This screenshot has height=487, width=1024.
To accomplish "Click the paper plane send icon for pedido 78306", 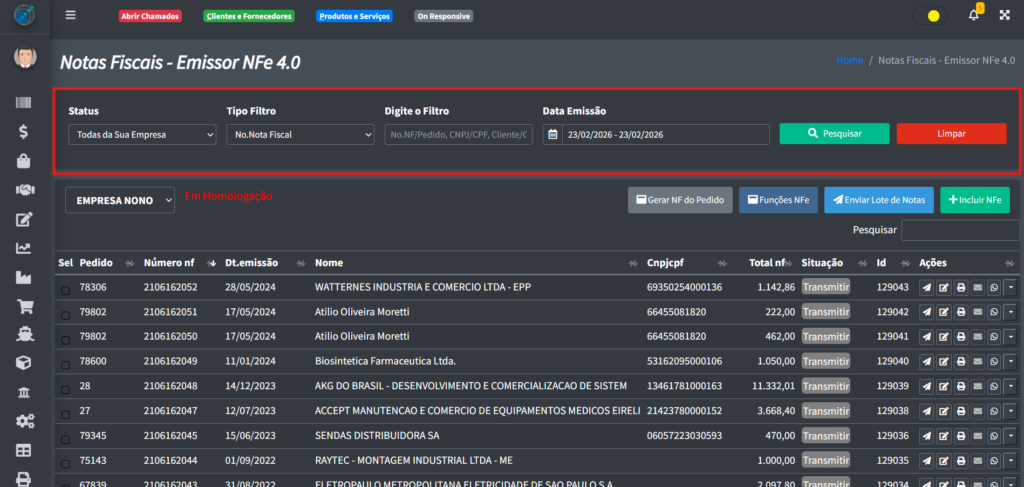I will tap(927, 287).
